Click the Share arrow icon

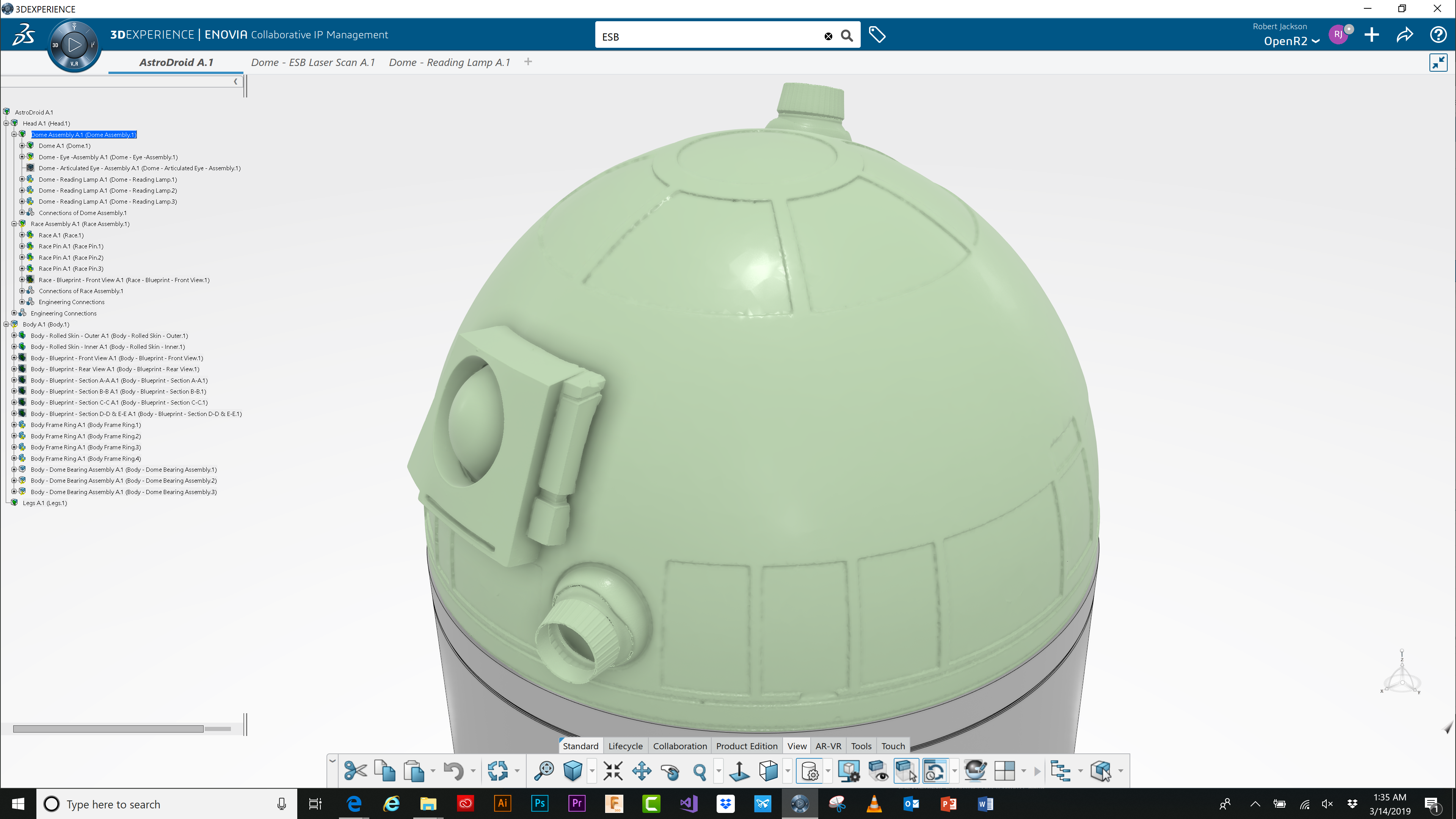pos(1404,35)
